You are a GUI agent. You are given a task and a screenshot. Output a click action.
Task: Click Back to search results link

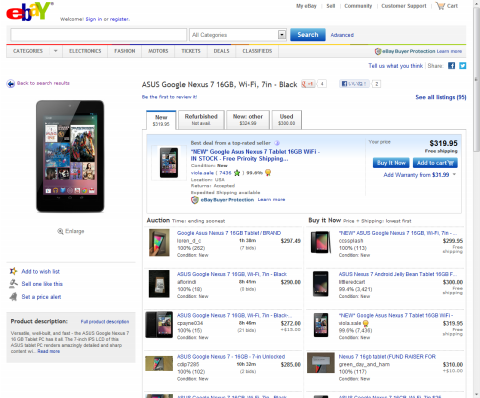(x=43, y=83)
